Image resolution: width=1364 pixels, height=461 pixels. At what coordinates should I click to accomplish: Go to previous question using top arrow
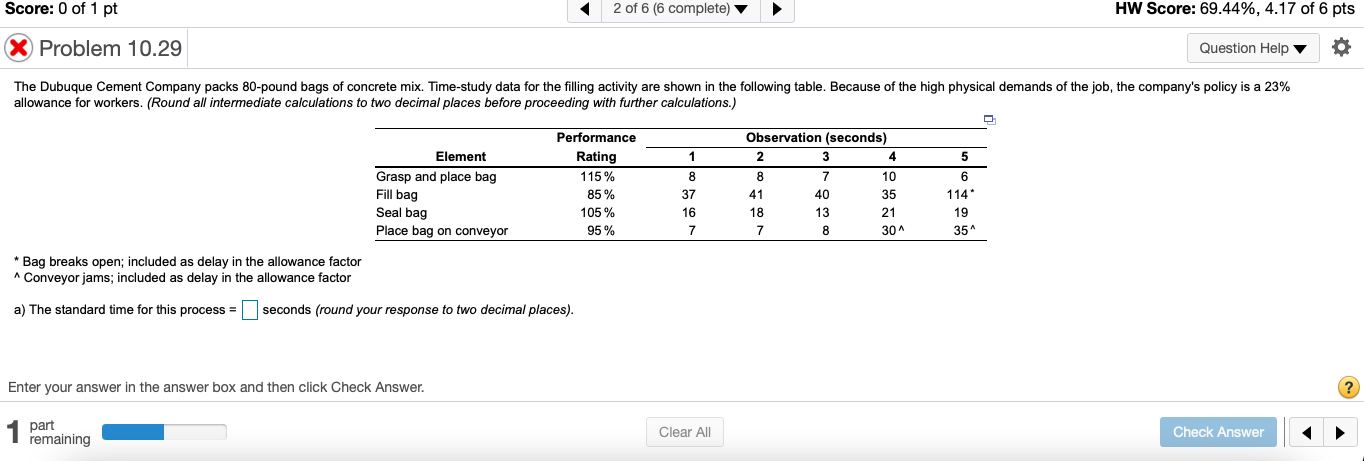coord(584,11)
